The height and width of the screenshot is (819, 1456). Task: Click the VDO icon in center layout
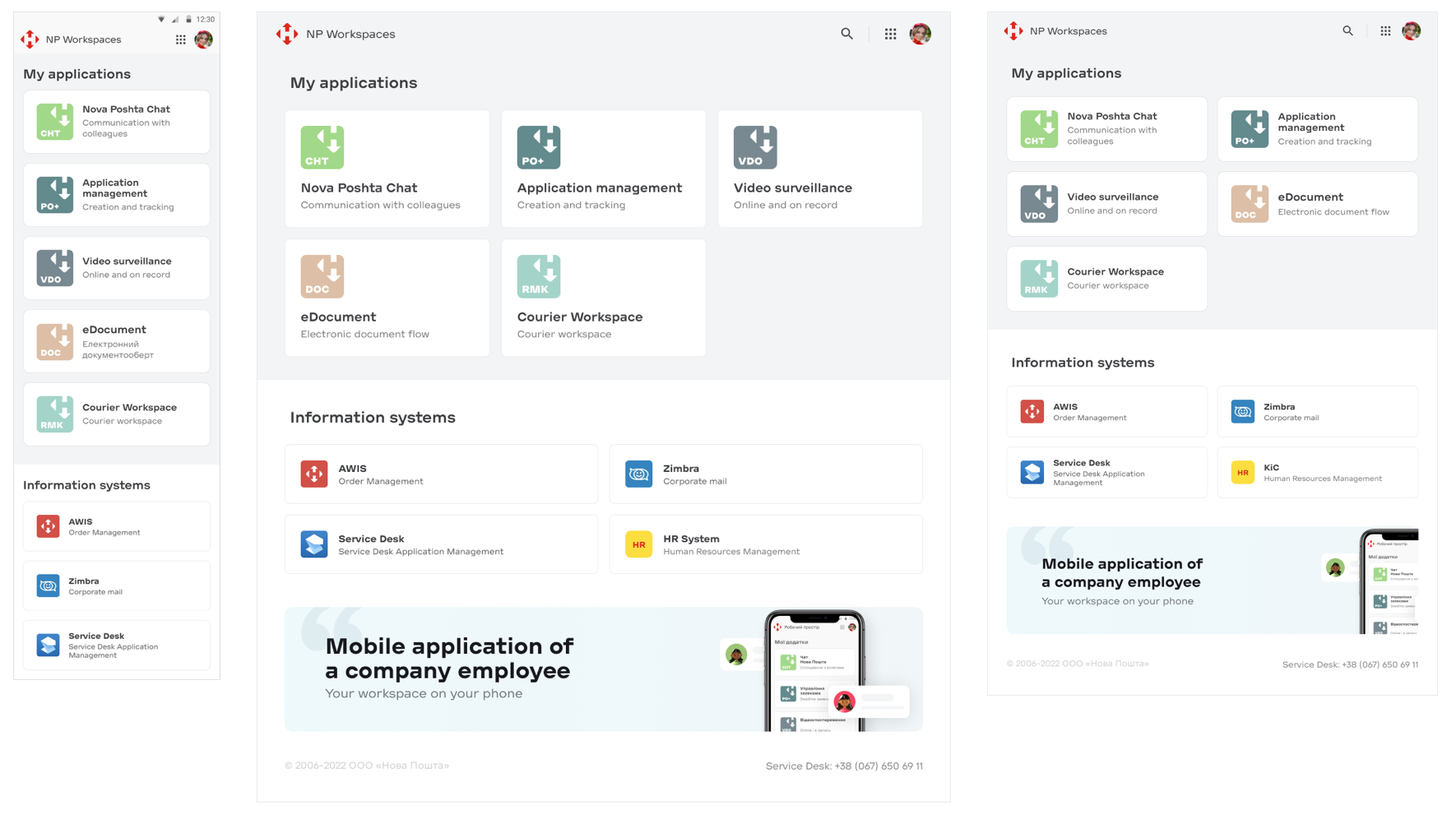(755, 147)
